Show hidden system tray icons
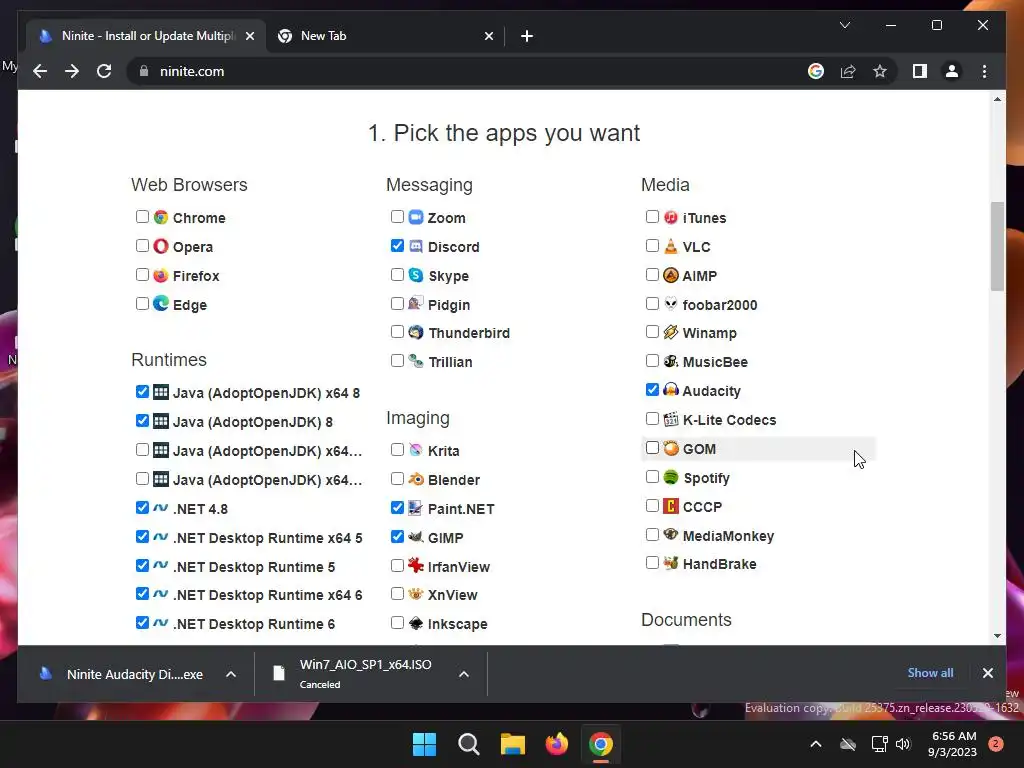Image resolution: width=1024 pixels, height=768 pixels. tap(816, 744)
